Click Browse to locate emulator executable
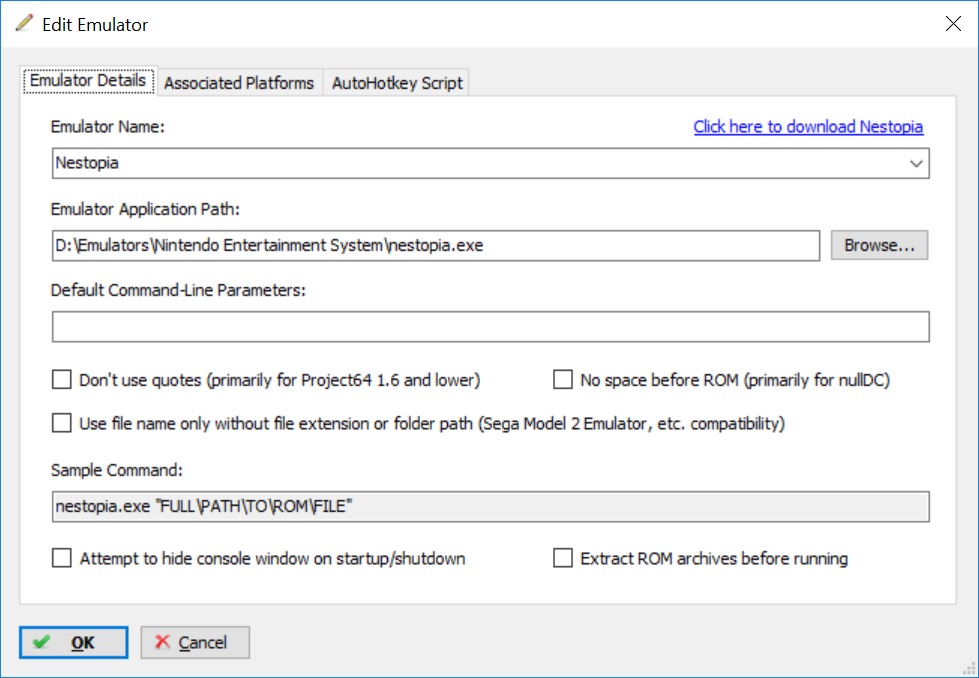 [879, 245]
